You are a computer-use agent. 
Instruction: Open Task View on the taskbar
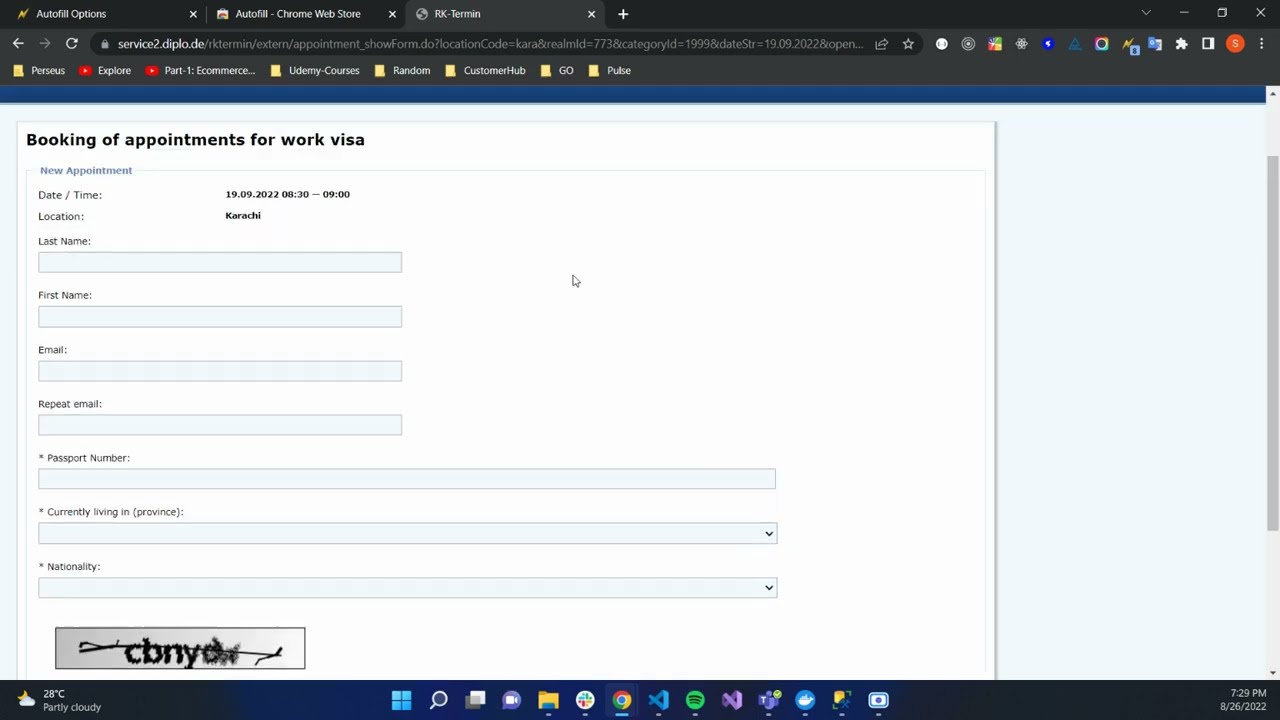pyautogui.click(x=475, y=700)
